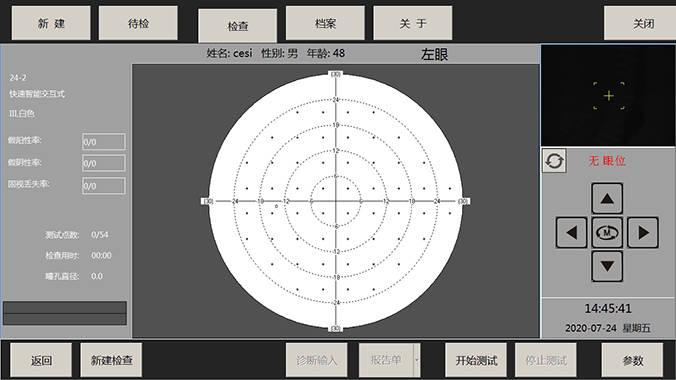Click the 返回 button
The height and width of the screenshot is (380, 676).
click(x=41, y=360)
